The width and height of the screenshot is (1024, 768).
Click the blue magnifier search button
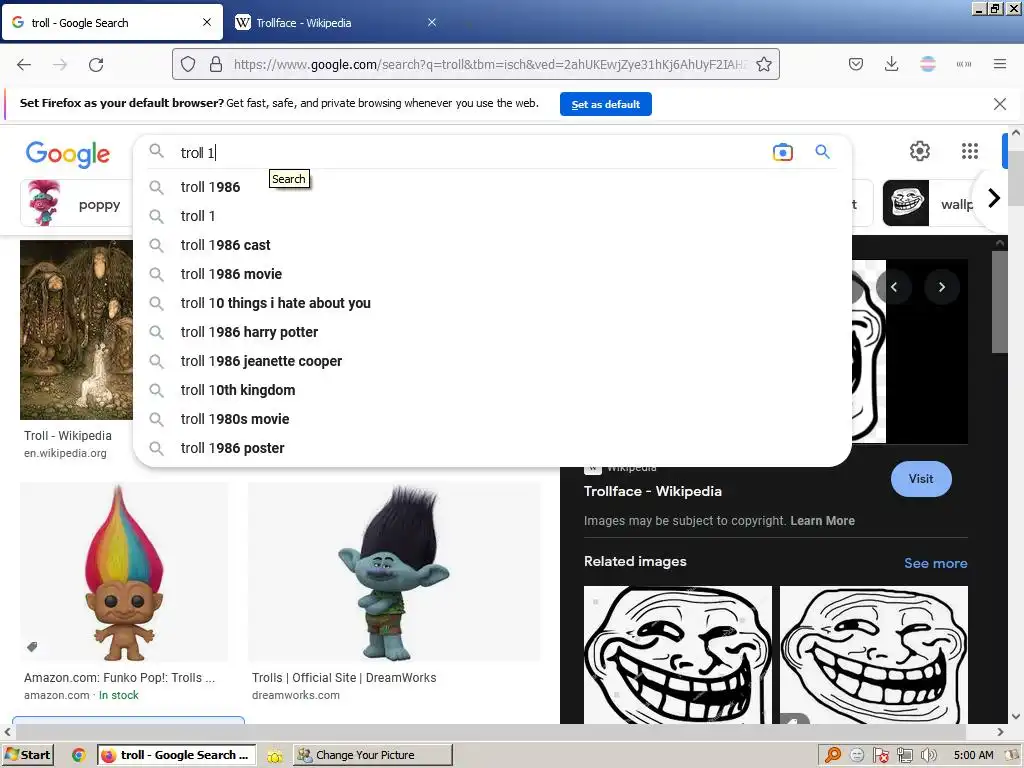point(822,152)
